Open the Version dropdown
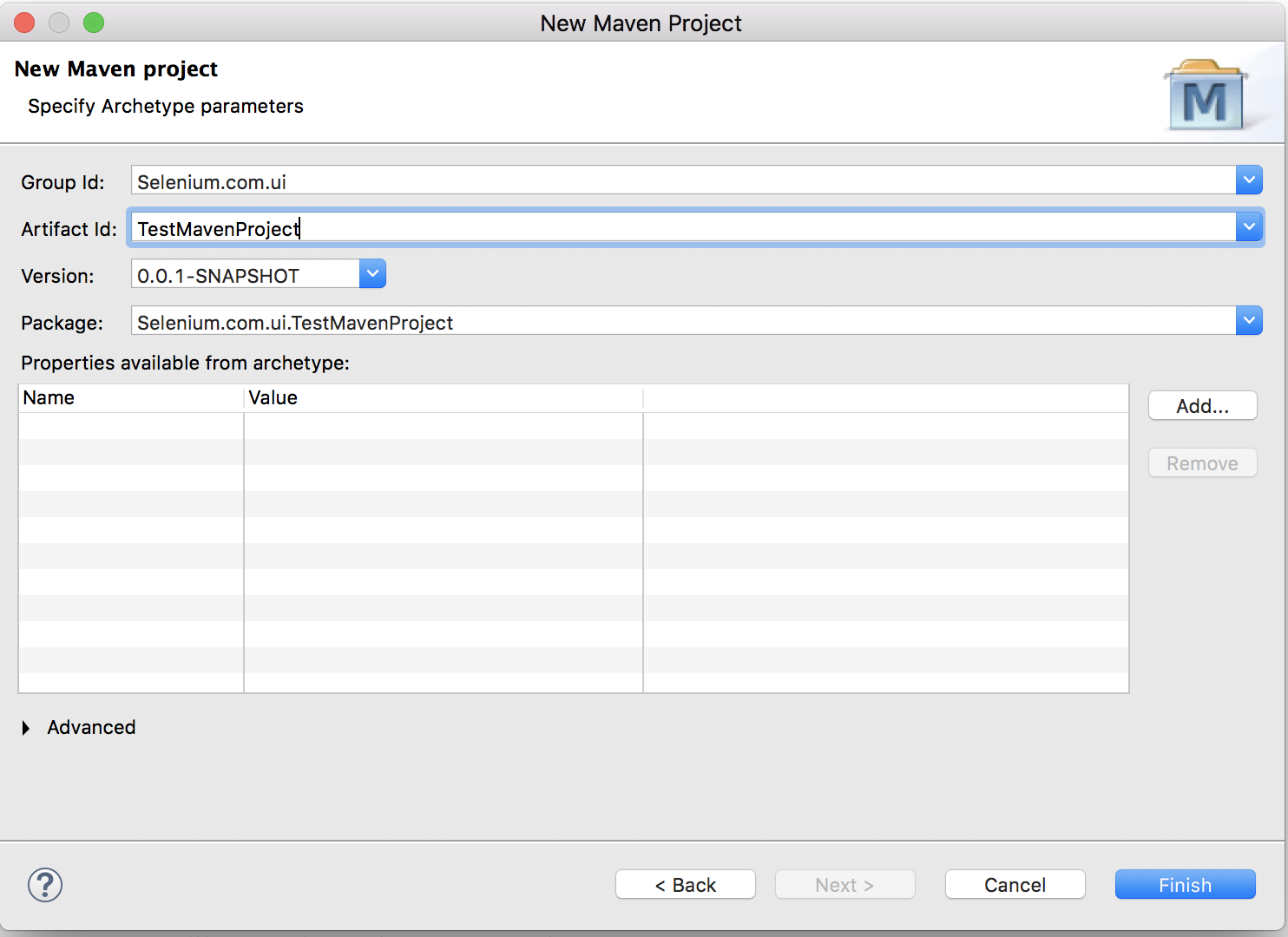 pos(372,273)
